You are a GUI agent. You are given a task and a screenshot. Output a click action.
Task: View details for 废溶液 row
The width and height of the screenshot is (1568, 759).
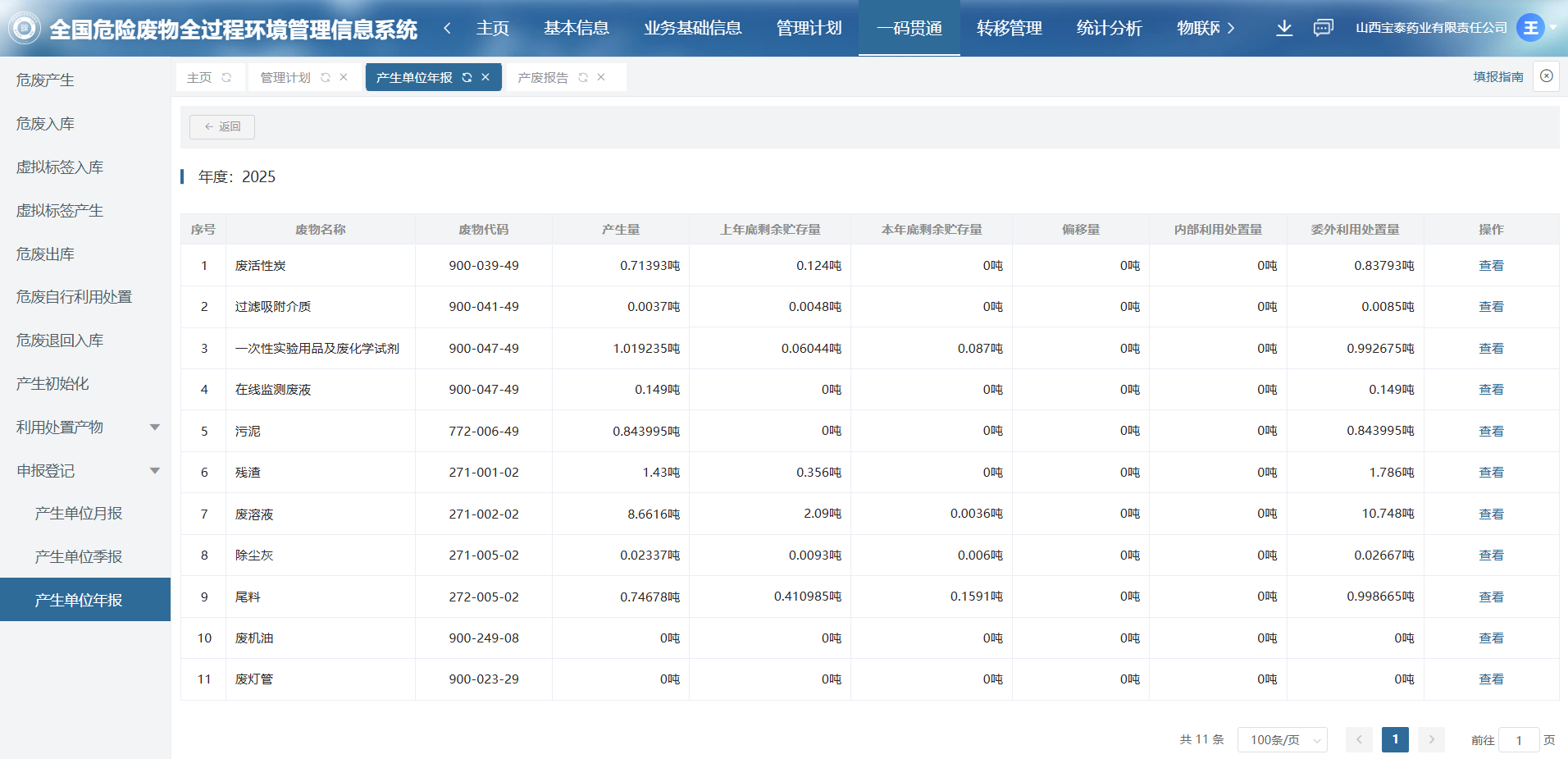tap(1491, 514)
